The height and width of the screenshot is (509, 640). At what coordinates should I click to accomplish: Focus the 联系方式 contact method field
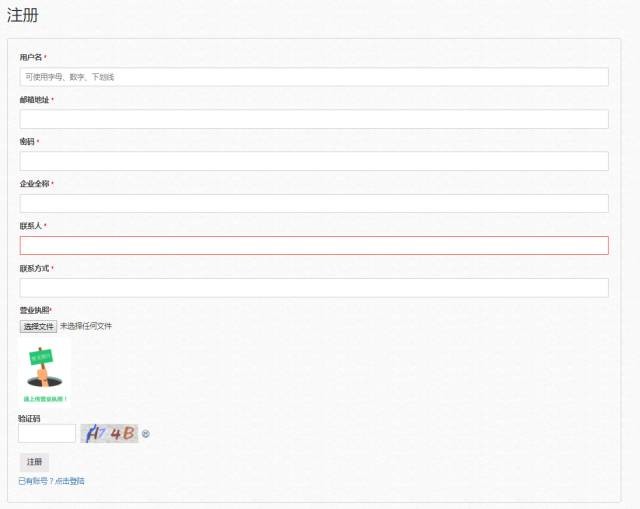click(x=314, y=288)
